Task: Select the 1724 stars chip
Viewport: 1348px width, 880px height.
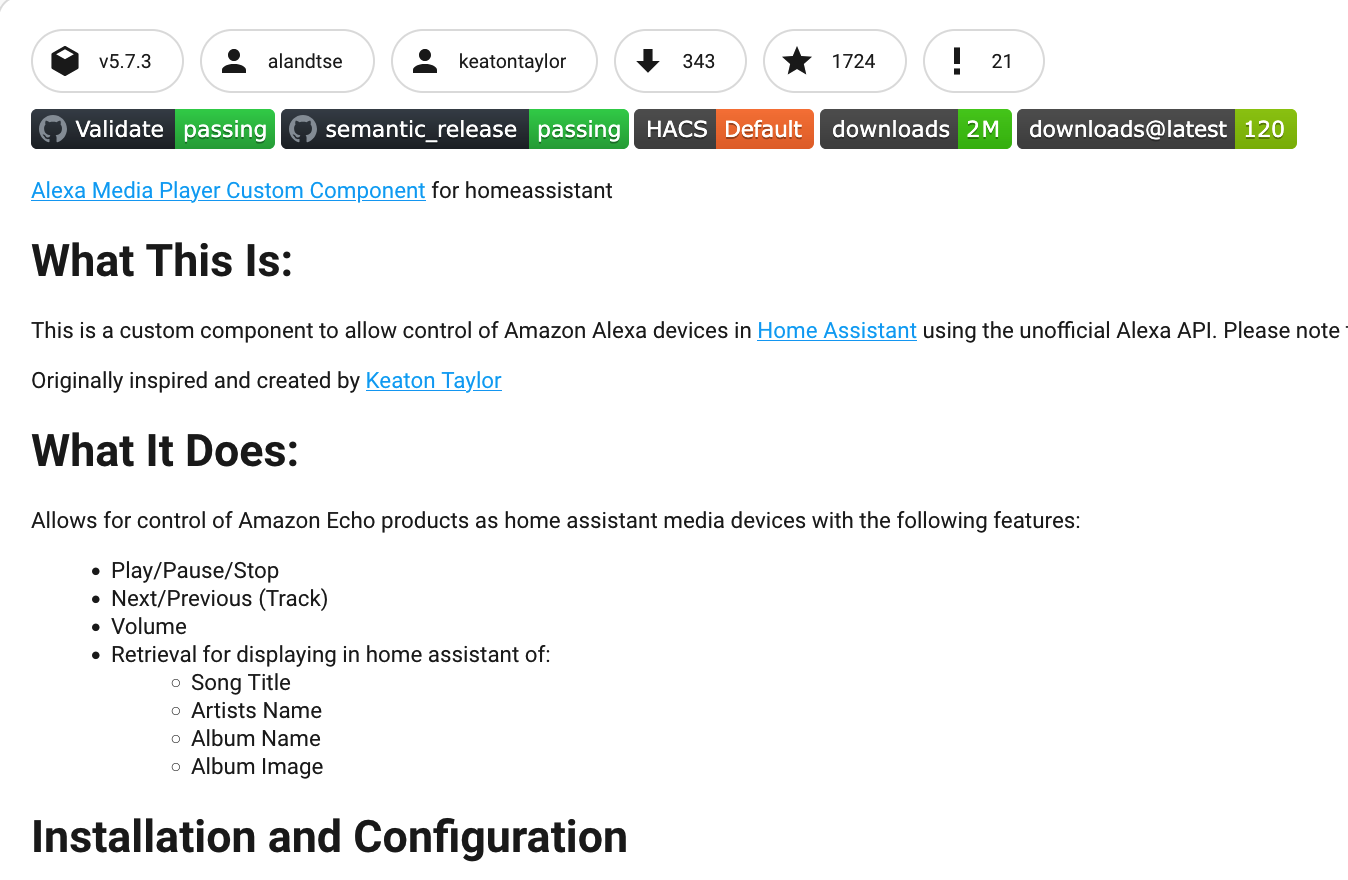Action: [835, 61]
